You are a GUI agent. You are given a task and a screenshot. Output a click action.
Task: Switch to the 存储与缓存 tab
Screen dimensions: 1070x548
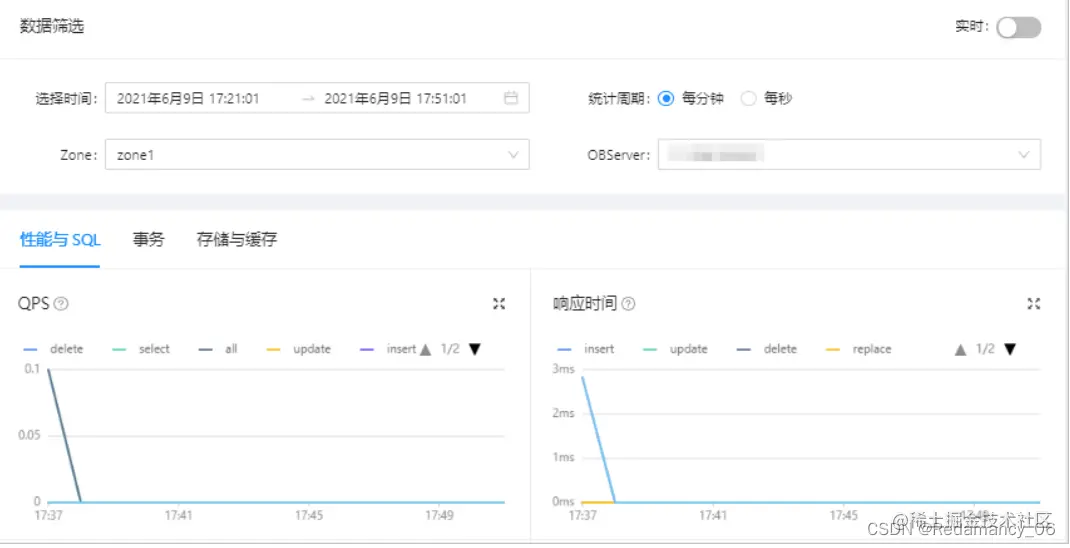pos(236,240)
